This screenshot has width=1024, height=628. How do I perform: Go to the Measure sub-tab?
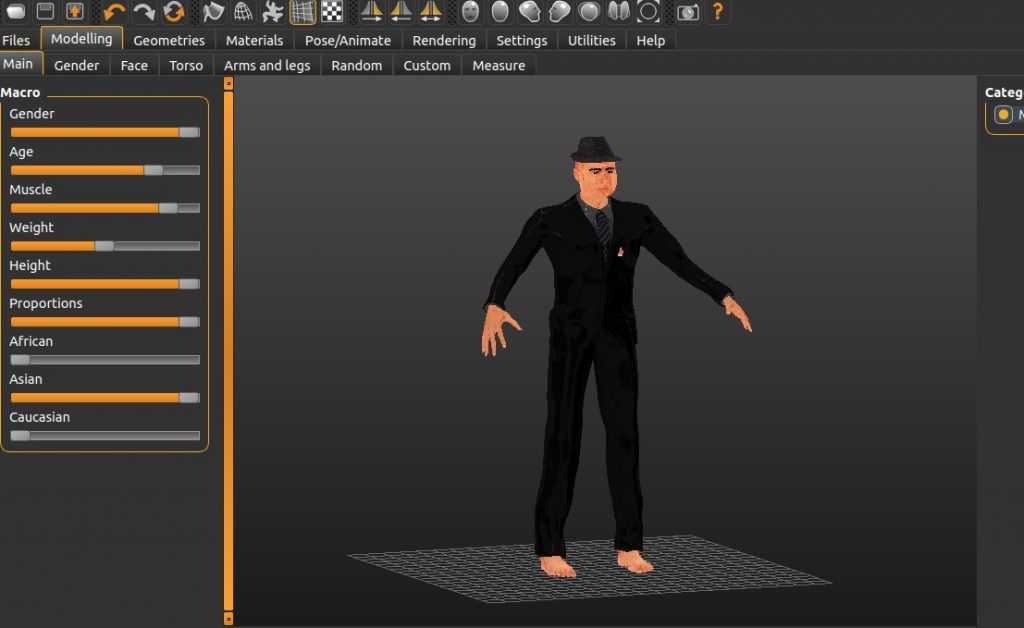498,66
